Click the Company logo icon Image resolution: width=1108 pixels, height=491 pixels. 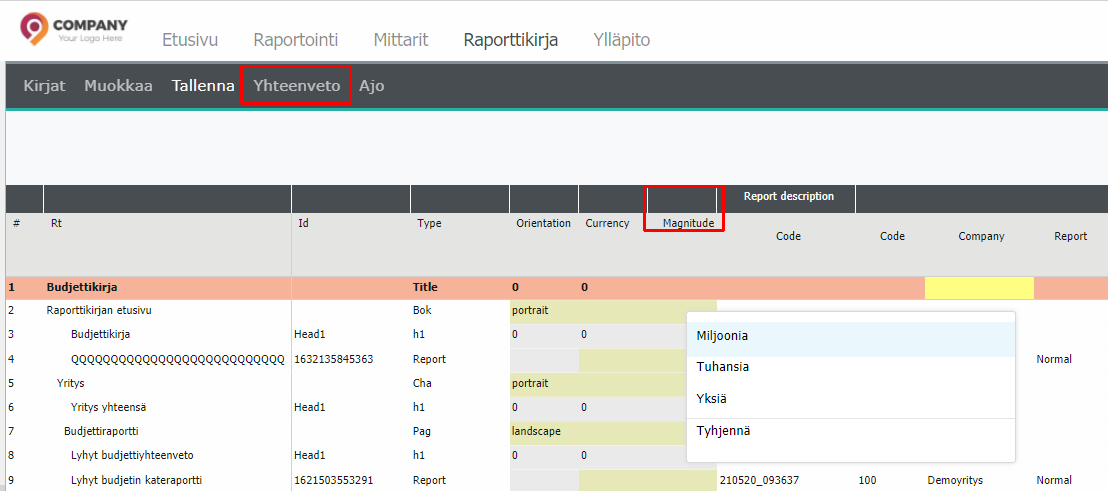tap(35, 28)
